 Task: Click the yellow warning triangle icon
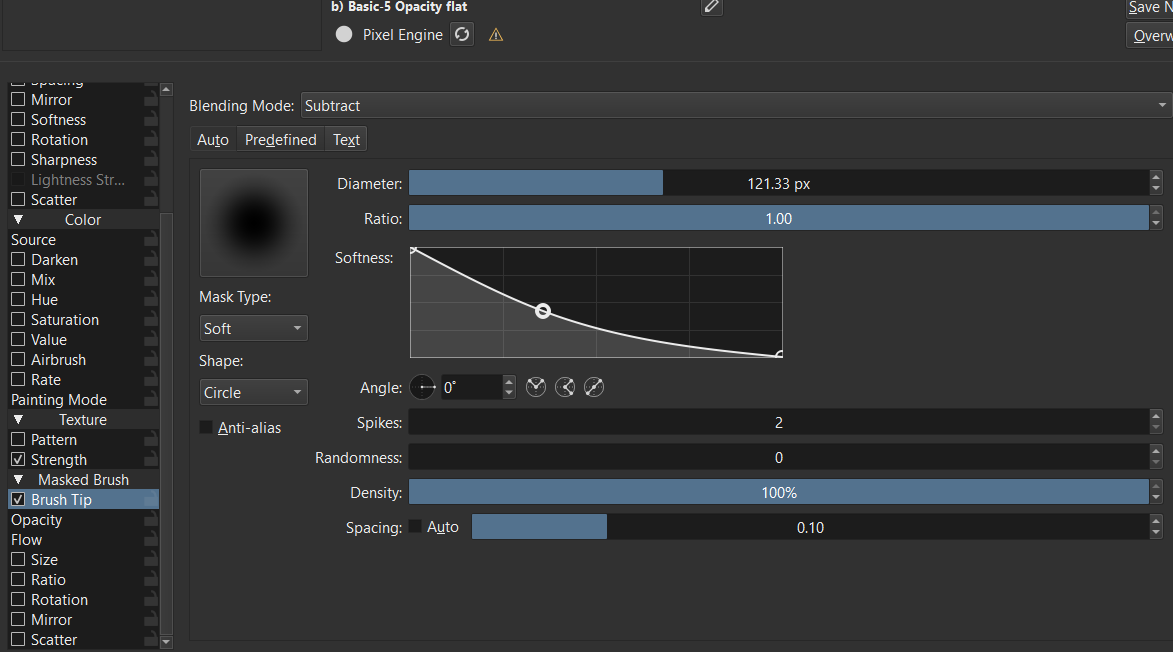[x=496, y=35]
